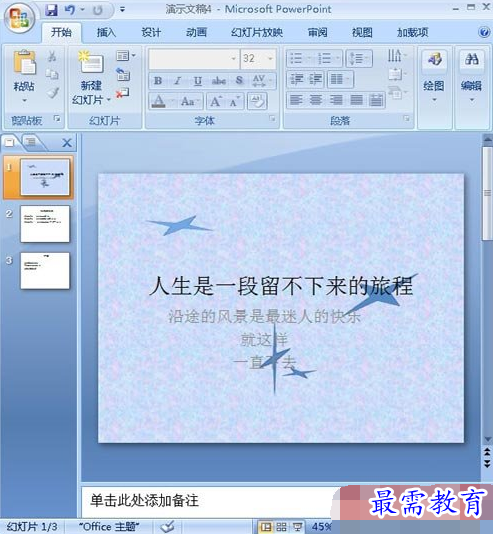Screen dimensions: 493x534
Task: Expand the 粘贴 paste options arrow
Action: [24, 100]
